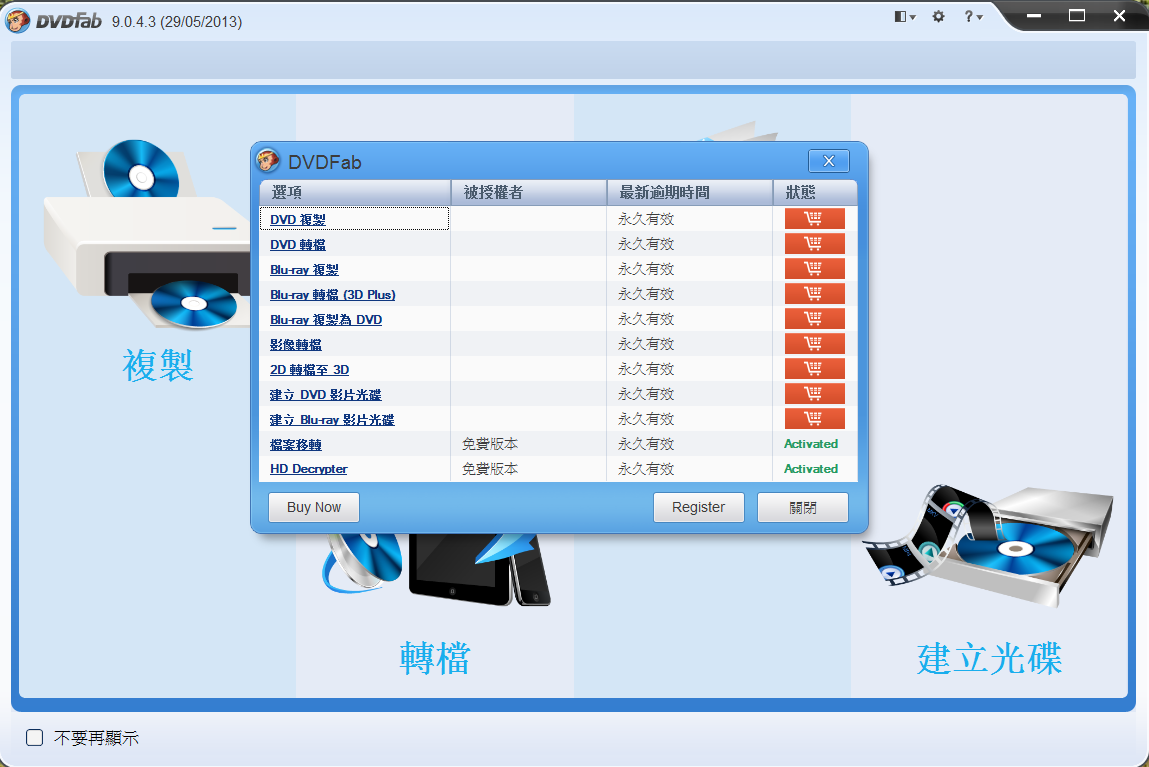
Task: Click the cart icon for Blu-ray 複製為 DVD
Action: pos(814,319)
